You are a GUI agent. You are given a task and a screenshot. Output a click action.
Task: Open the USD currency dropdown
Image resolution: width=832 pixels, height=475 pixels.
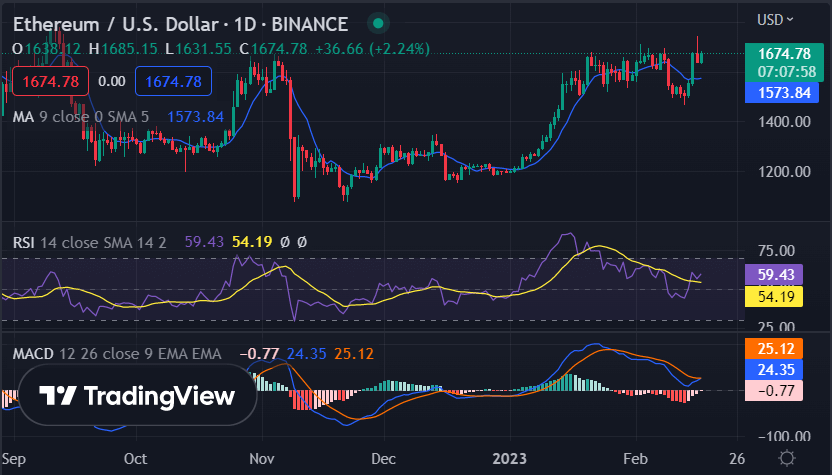[x=775, y=19]
